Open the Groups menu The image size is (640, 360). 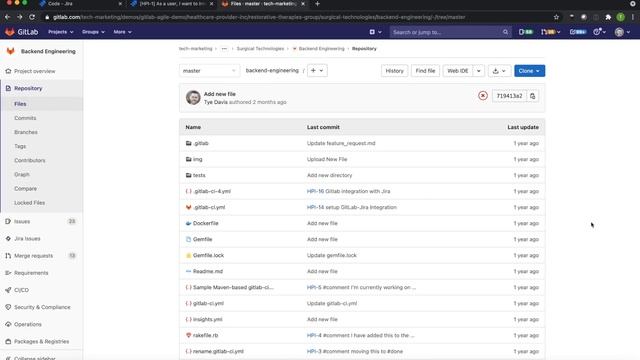pyautogui.click(x=93, y=32)
